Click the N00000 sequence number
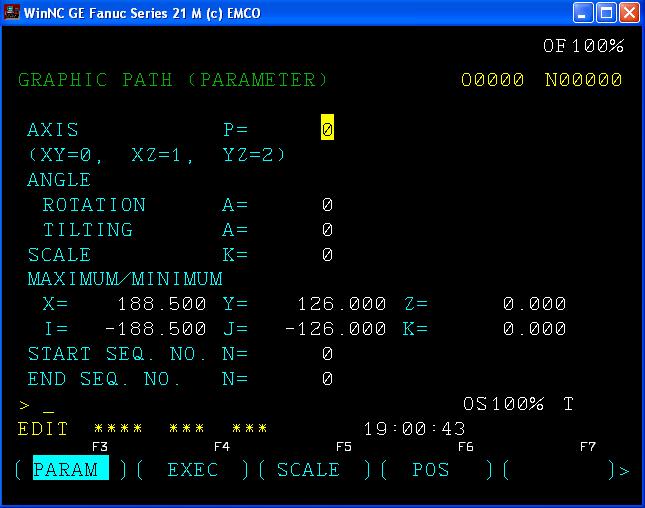This screenshot has height=508, width=645. pos(583,80)
